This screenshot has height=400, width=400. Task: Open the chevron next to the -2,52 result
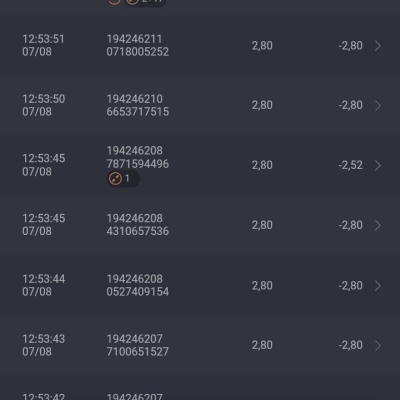coord(378,165)
